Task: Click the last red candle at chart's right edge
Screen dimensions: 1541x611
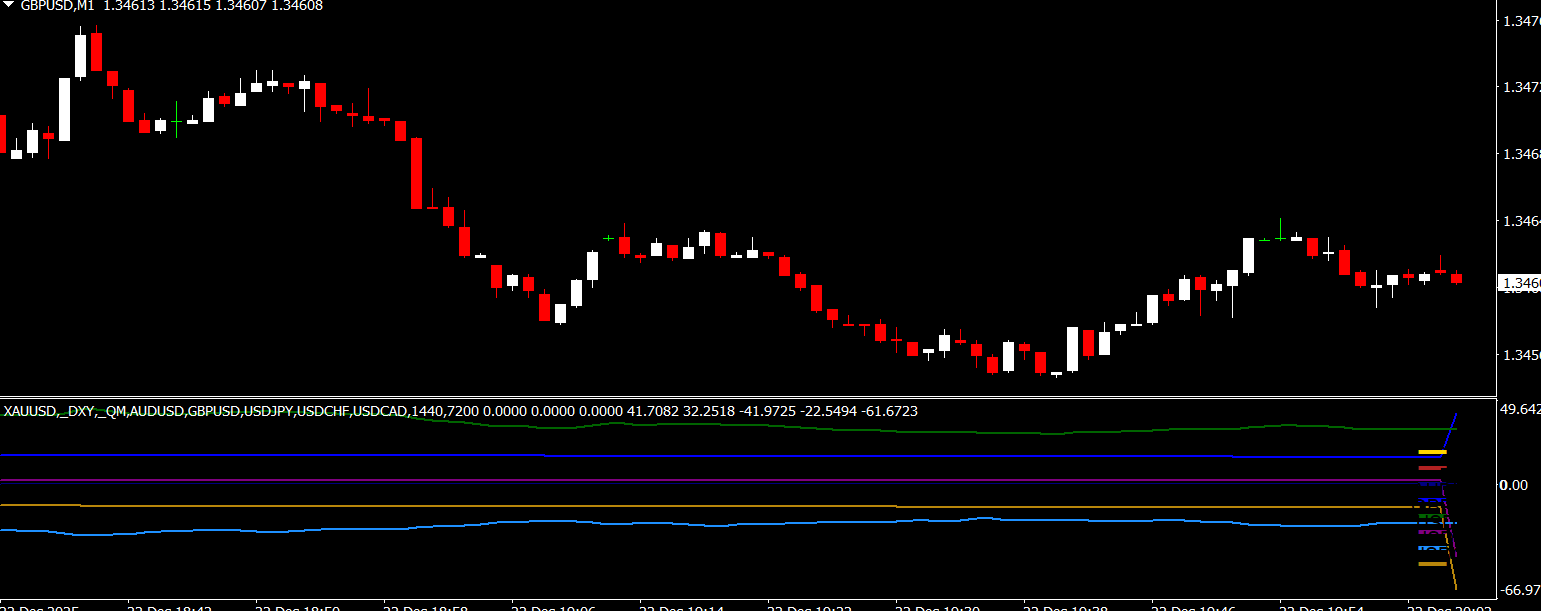Action: pyautogui.click(x=1456, y=278)
